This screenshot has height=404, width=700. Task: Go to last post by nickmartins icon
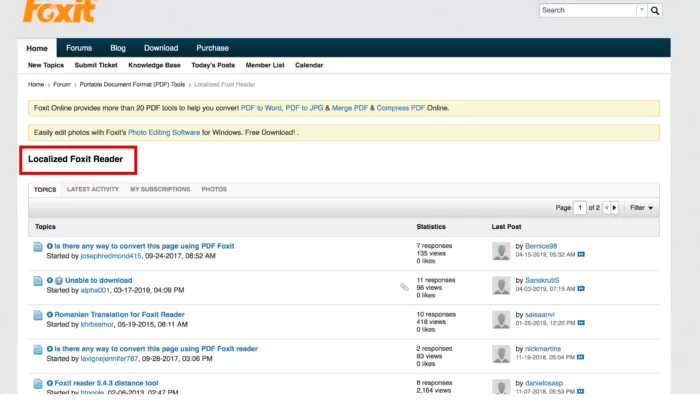click(580, 357)
